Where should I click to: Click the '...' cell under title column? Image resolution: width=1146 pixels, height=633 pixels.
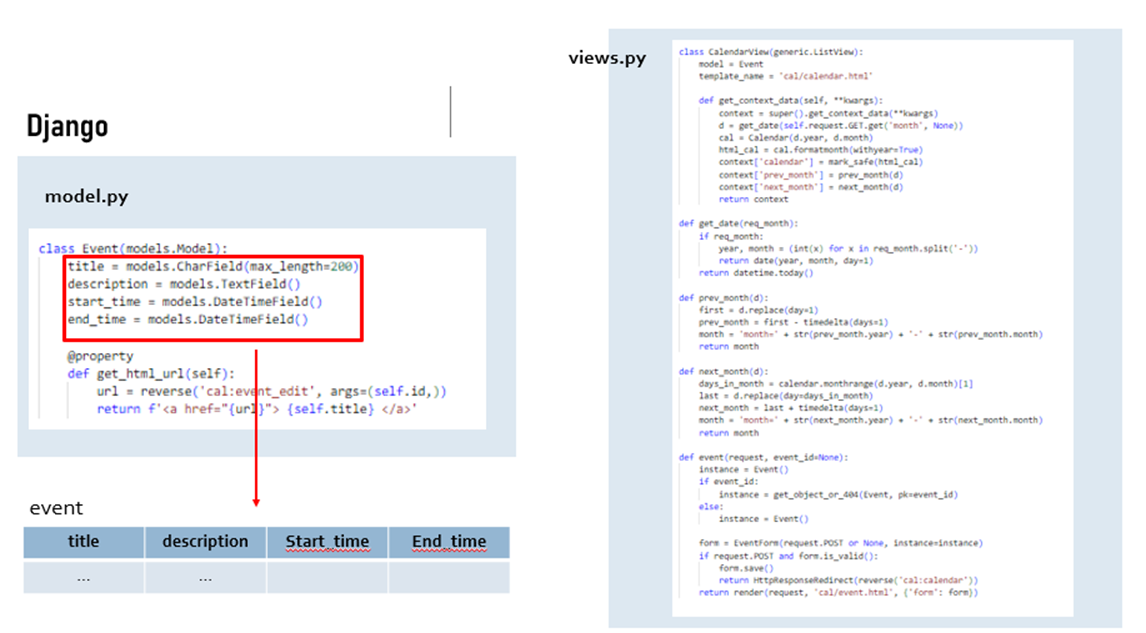coord(83,577)
